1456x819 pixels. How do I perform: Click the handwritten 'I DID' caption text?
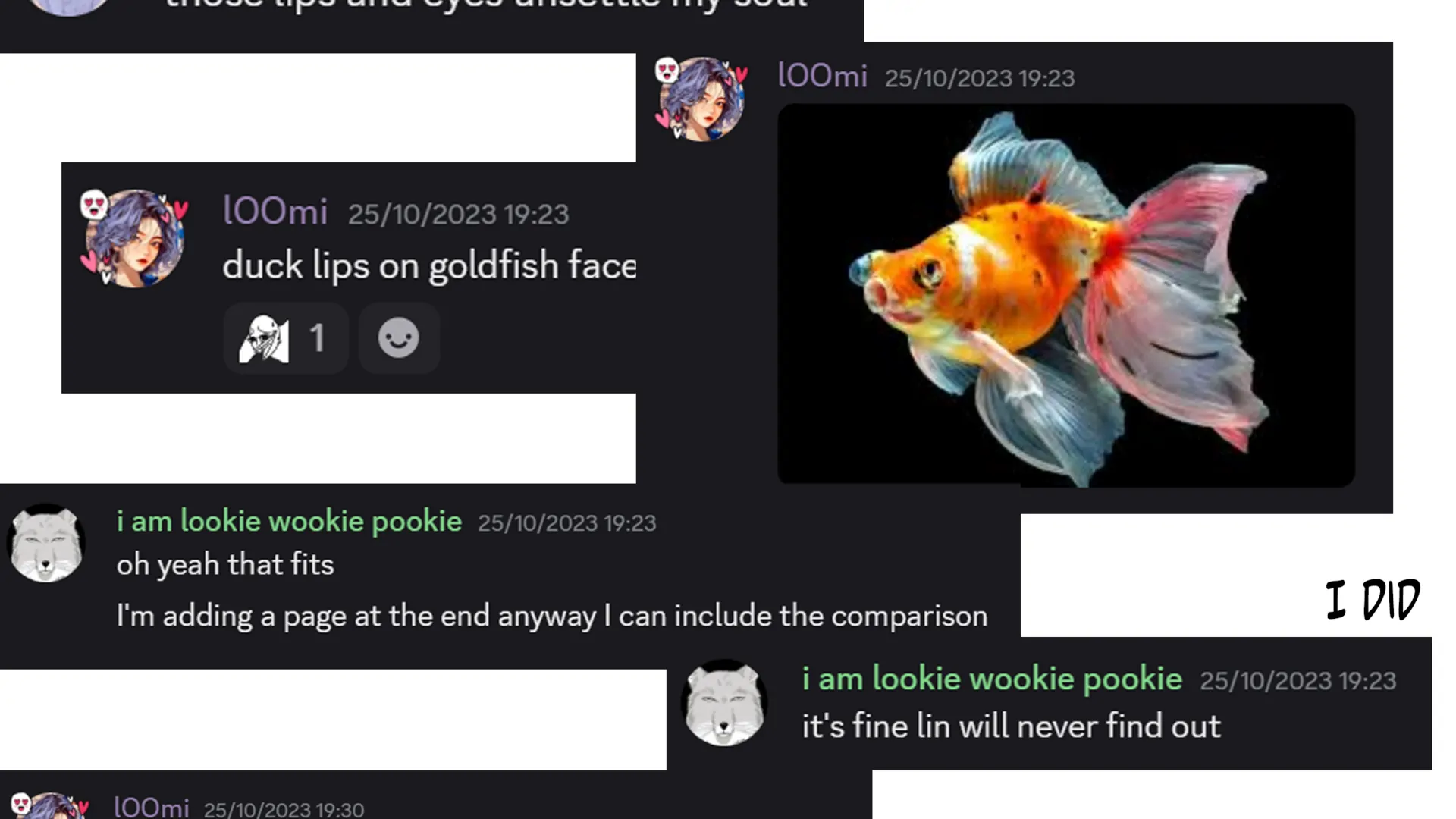(1373, 599)
